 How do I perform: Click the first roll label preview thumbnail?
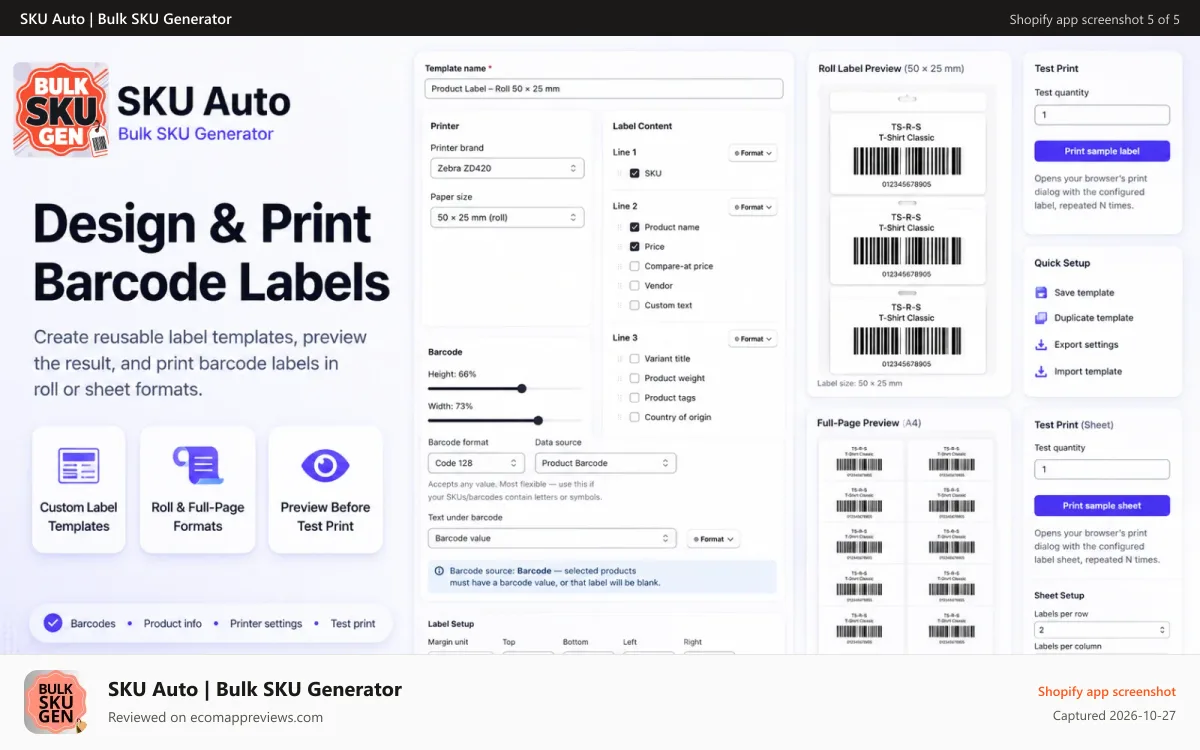[x=906, y=152]
